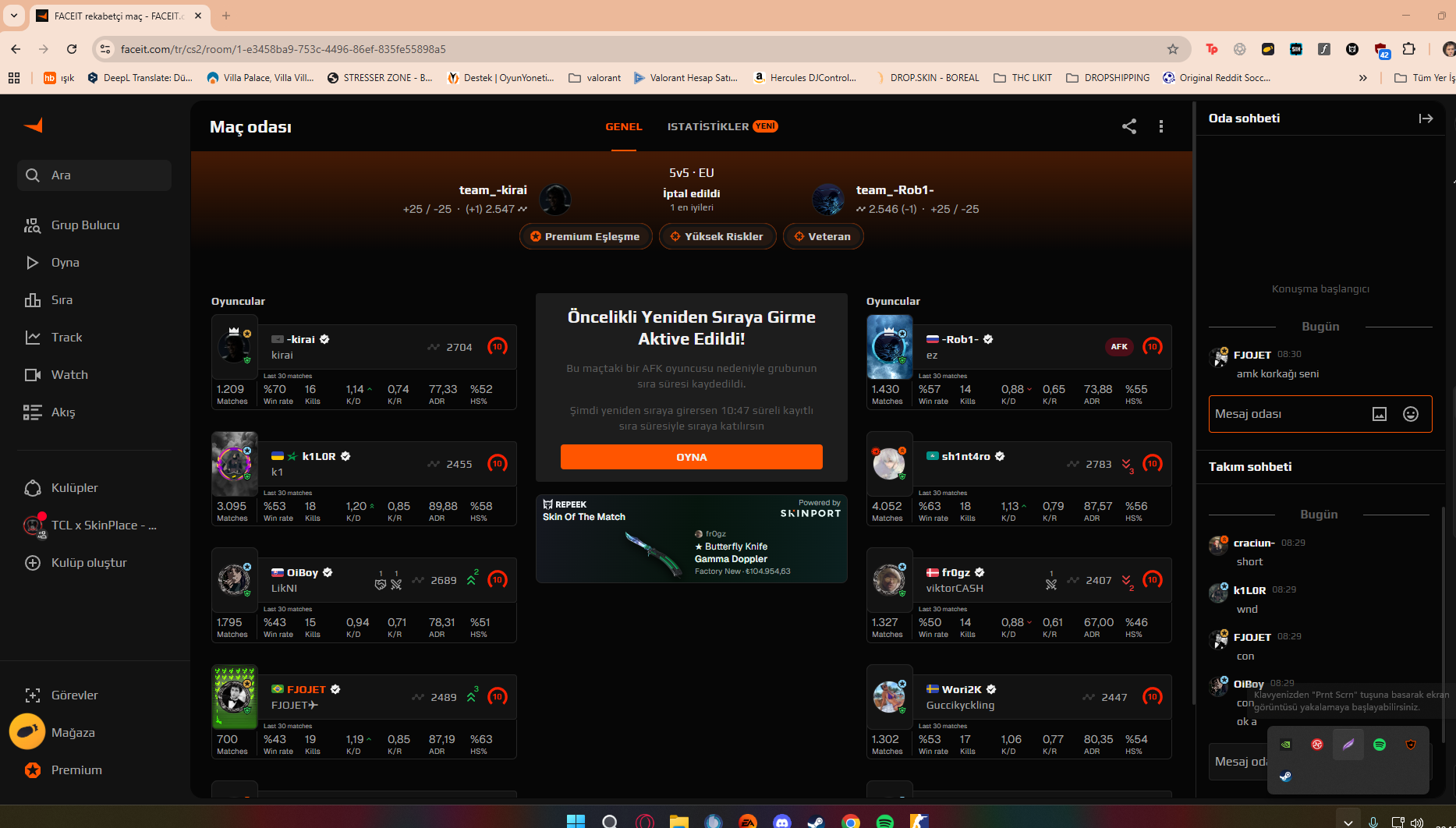Click the NVIDIA icon in tray popup
The height and width of the screenshot is (828, 1456).
pyautogui.click(x=1286, y=745)
